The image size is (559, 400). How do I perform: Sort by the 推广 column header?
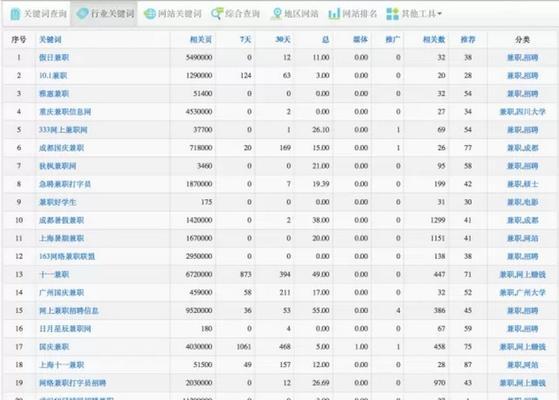393,40
